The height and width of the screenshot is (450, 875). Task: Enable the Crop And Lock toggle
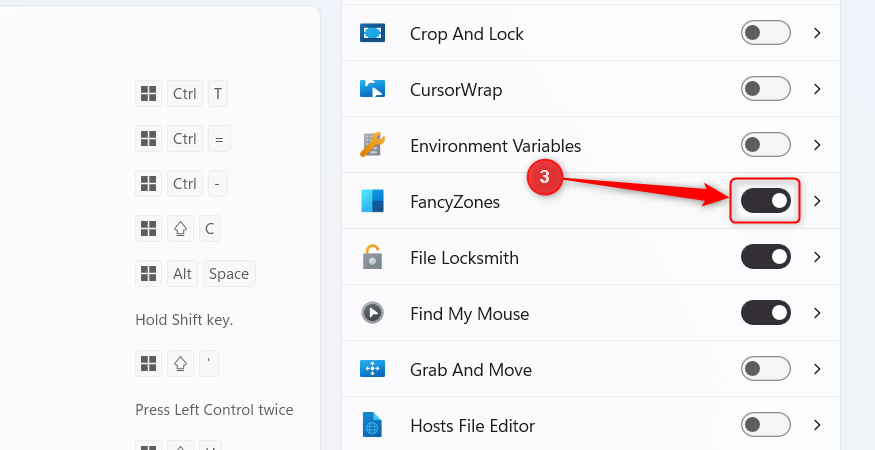click(x=766, y=33)
